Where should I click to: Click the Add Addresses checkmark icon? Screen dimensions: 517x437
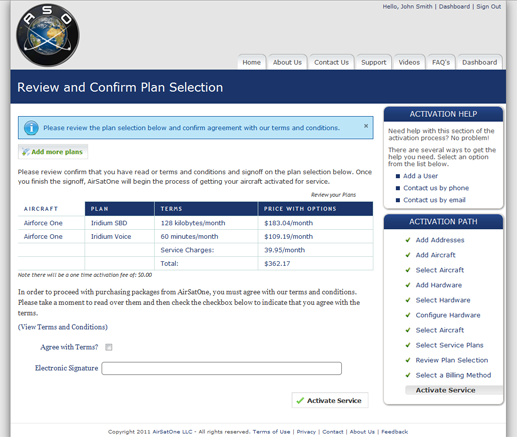[x=408, y=240]
